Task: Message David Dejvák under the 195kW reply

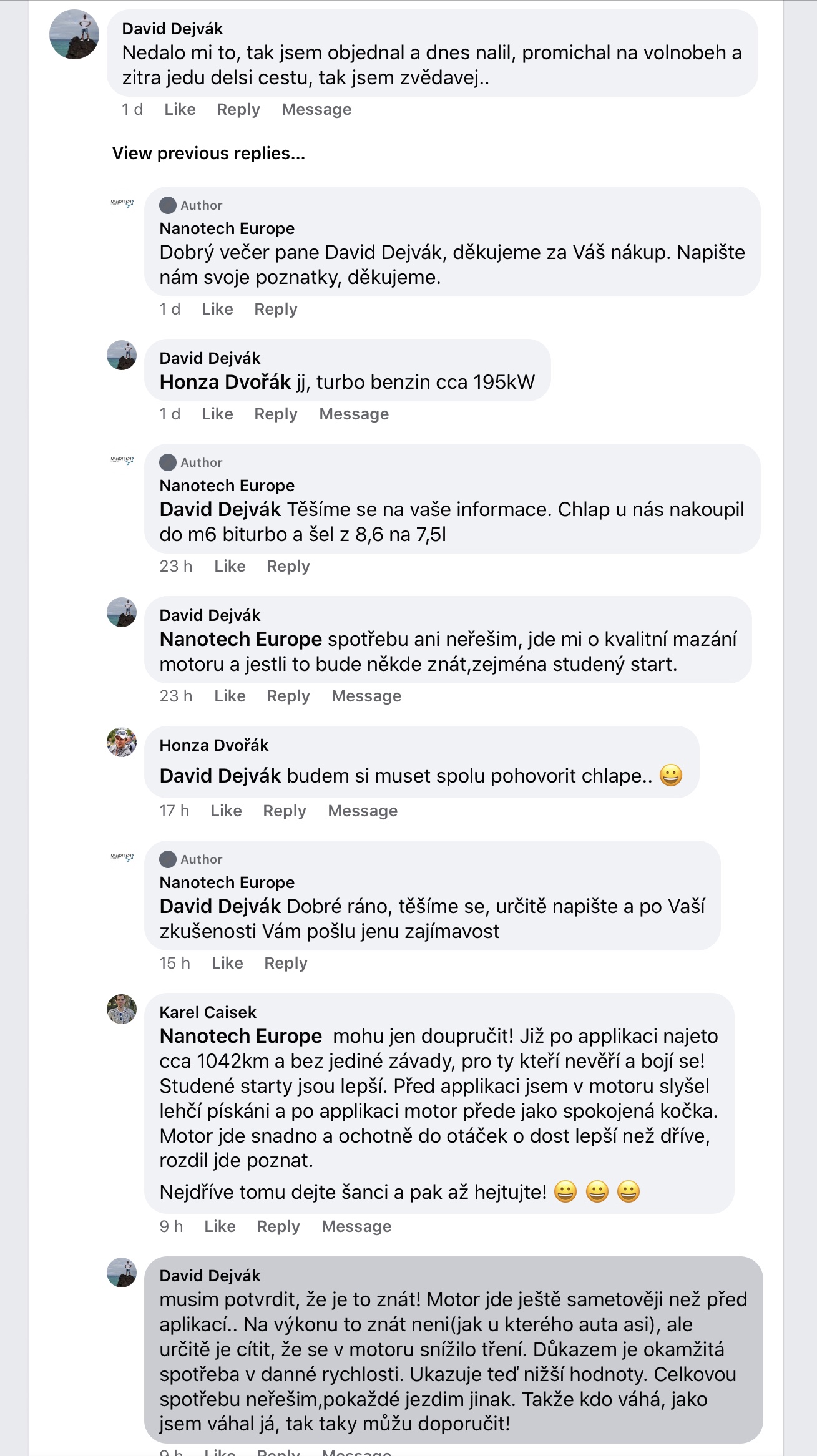Action: pos(354,414)
